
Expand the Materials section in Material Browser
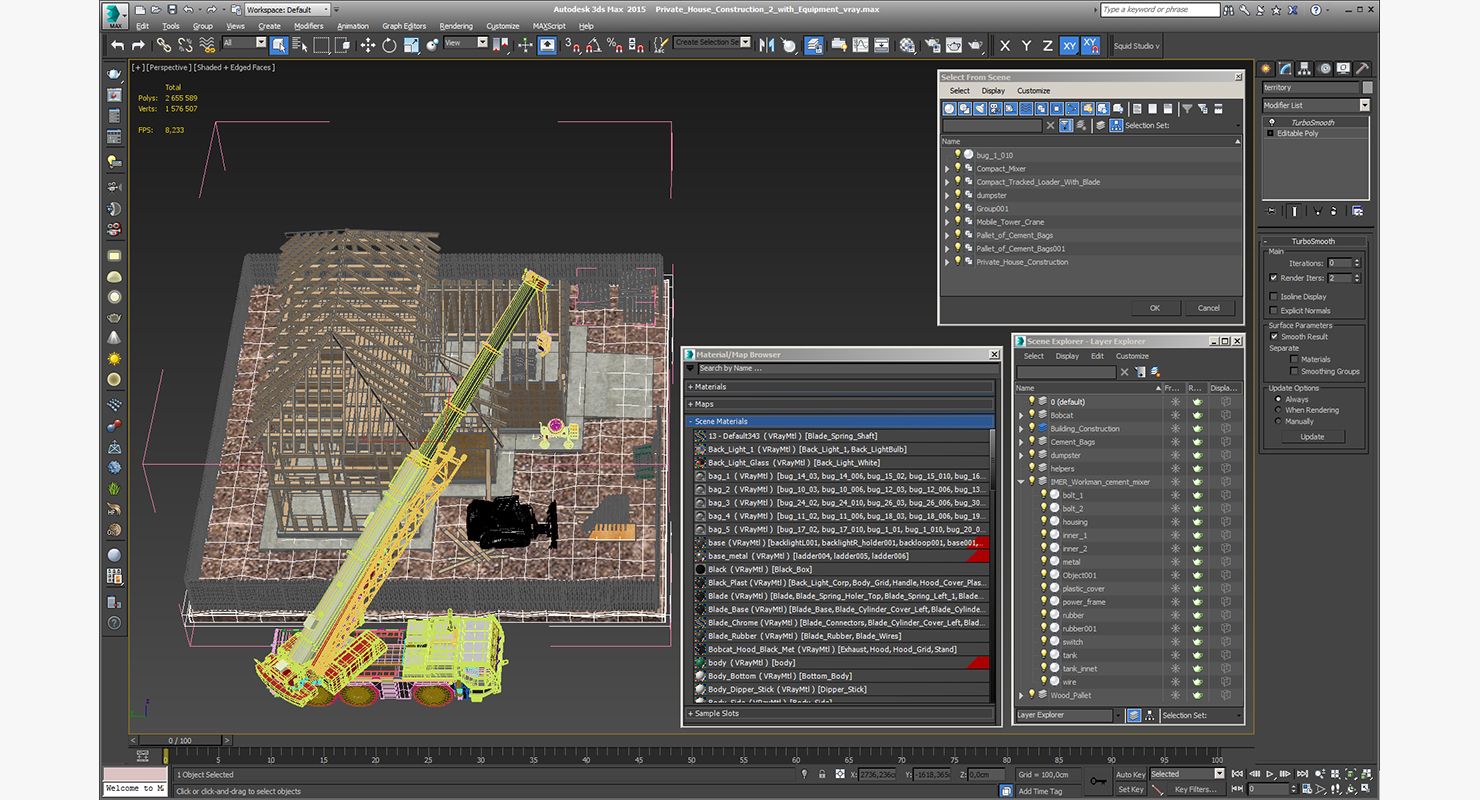coord(840,387)
